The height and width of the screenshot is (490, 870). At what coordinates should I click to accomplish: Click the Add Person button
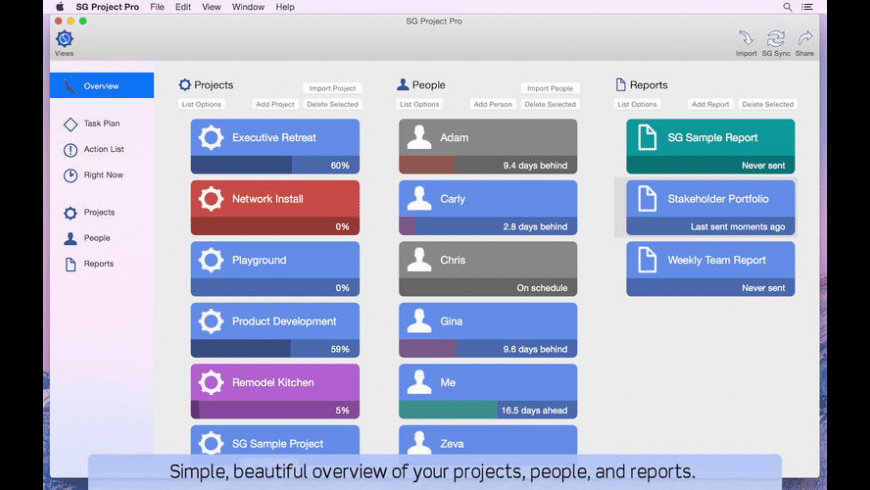click(493, 104)
